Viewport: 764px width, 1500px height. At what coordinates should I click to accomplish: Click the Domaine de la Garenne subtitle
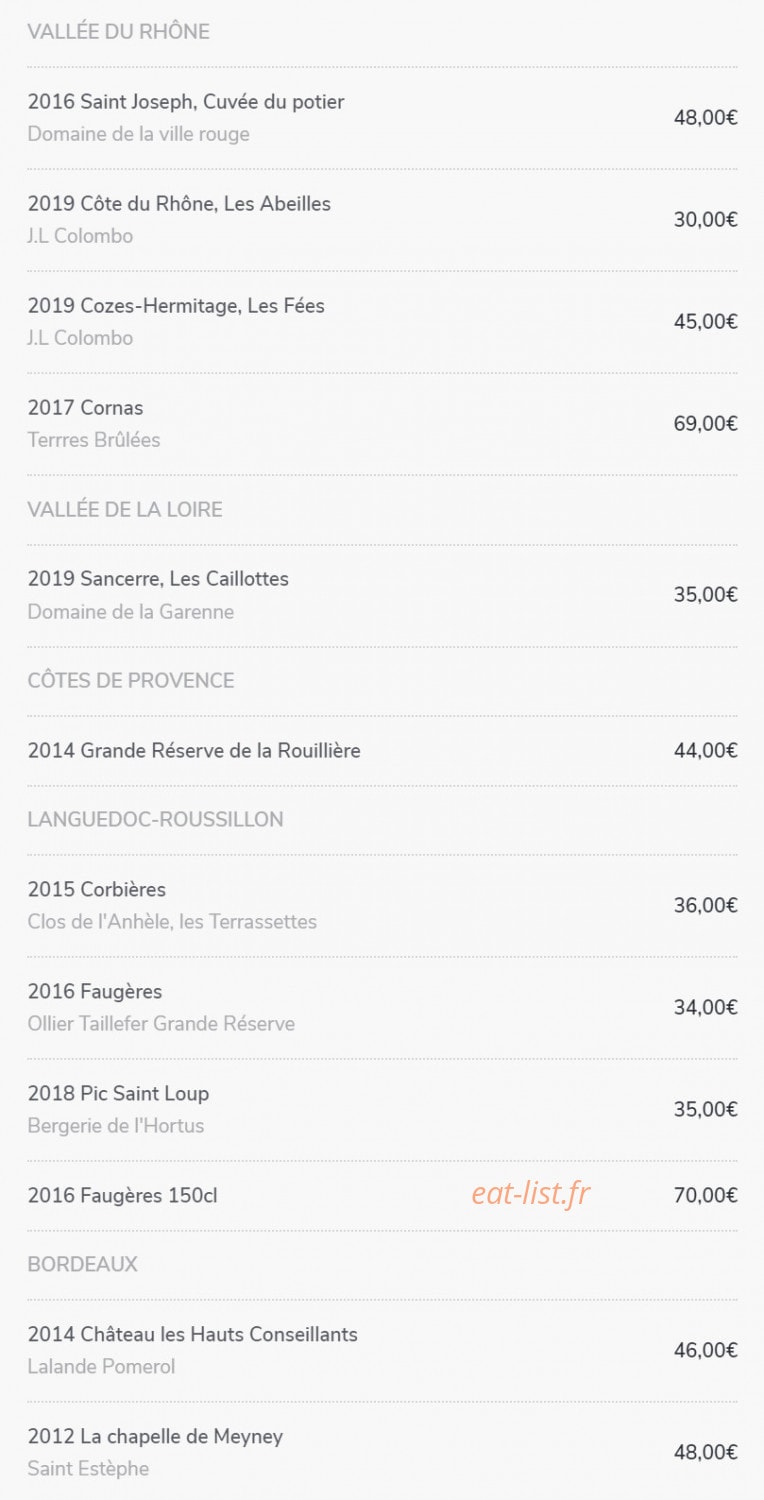pos(131,612)
